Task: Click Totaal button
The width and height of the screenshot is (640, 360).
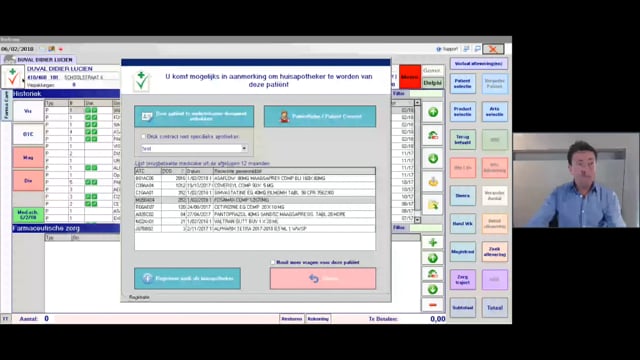Action: (x=495, y=308)
